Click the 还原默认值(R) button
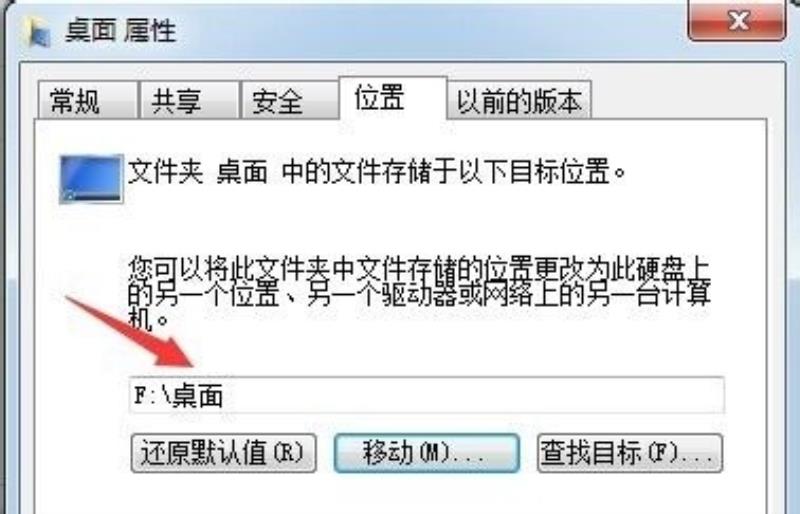800x514 pixels. pos(223,453)
